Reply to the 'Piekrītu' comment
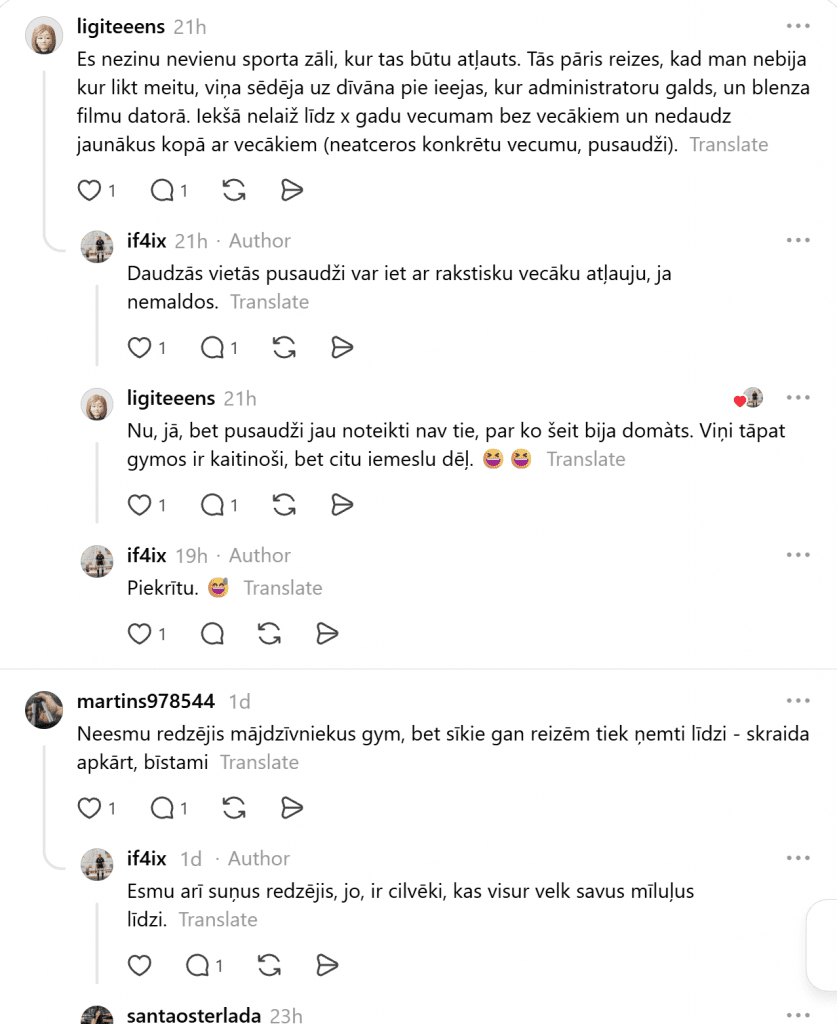837x1024 pixels. [212, 633]
